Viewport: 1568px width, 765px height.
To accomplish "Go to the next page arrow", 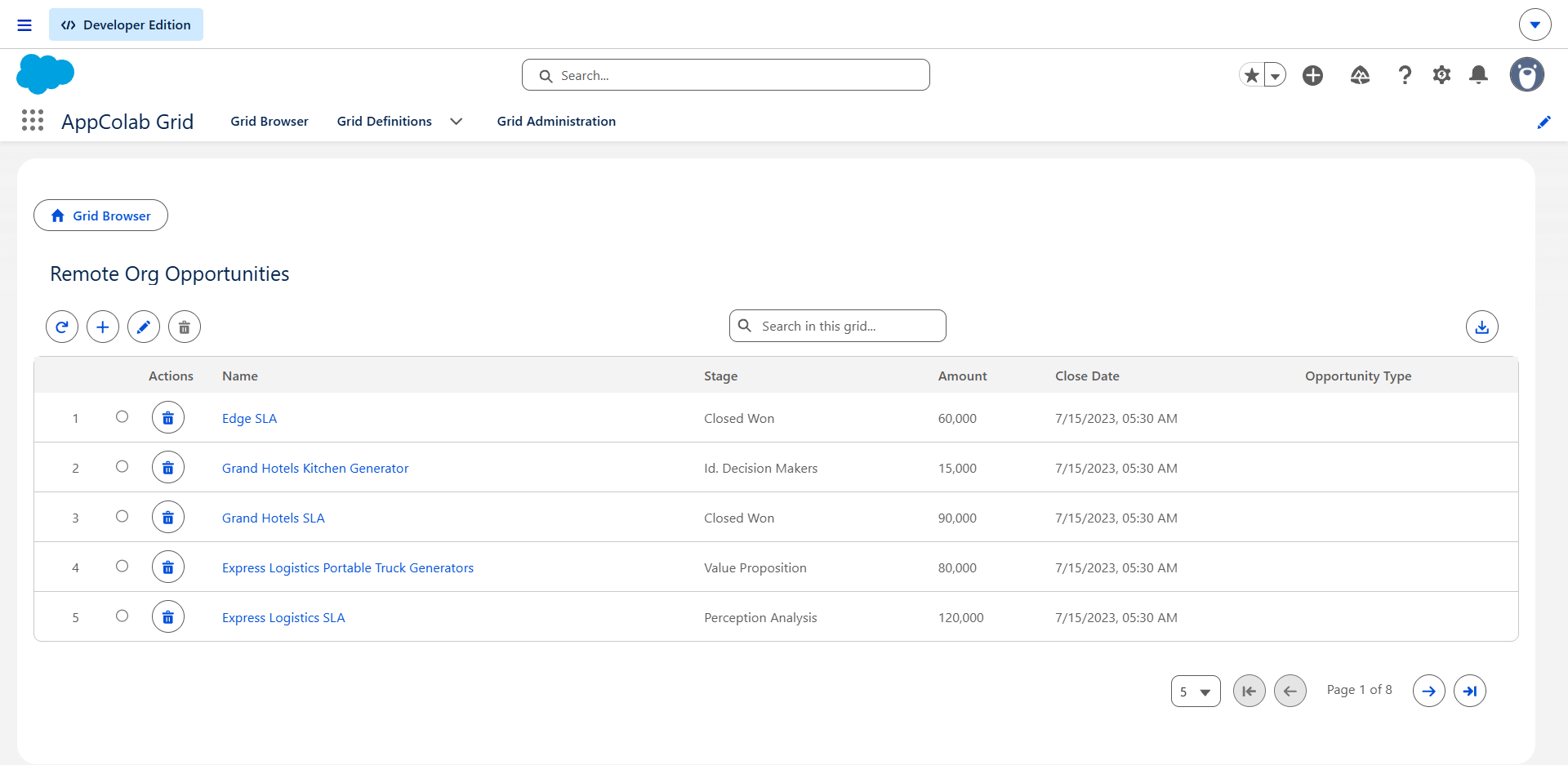I will pyautogui.click(x=1429, y=691).
